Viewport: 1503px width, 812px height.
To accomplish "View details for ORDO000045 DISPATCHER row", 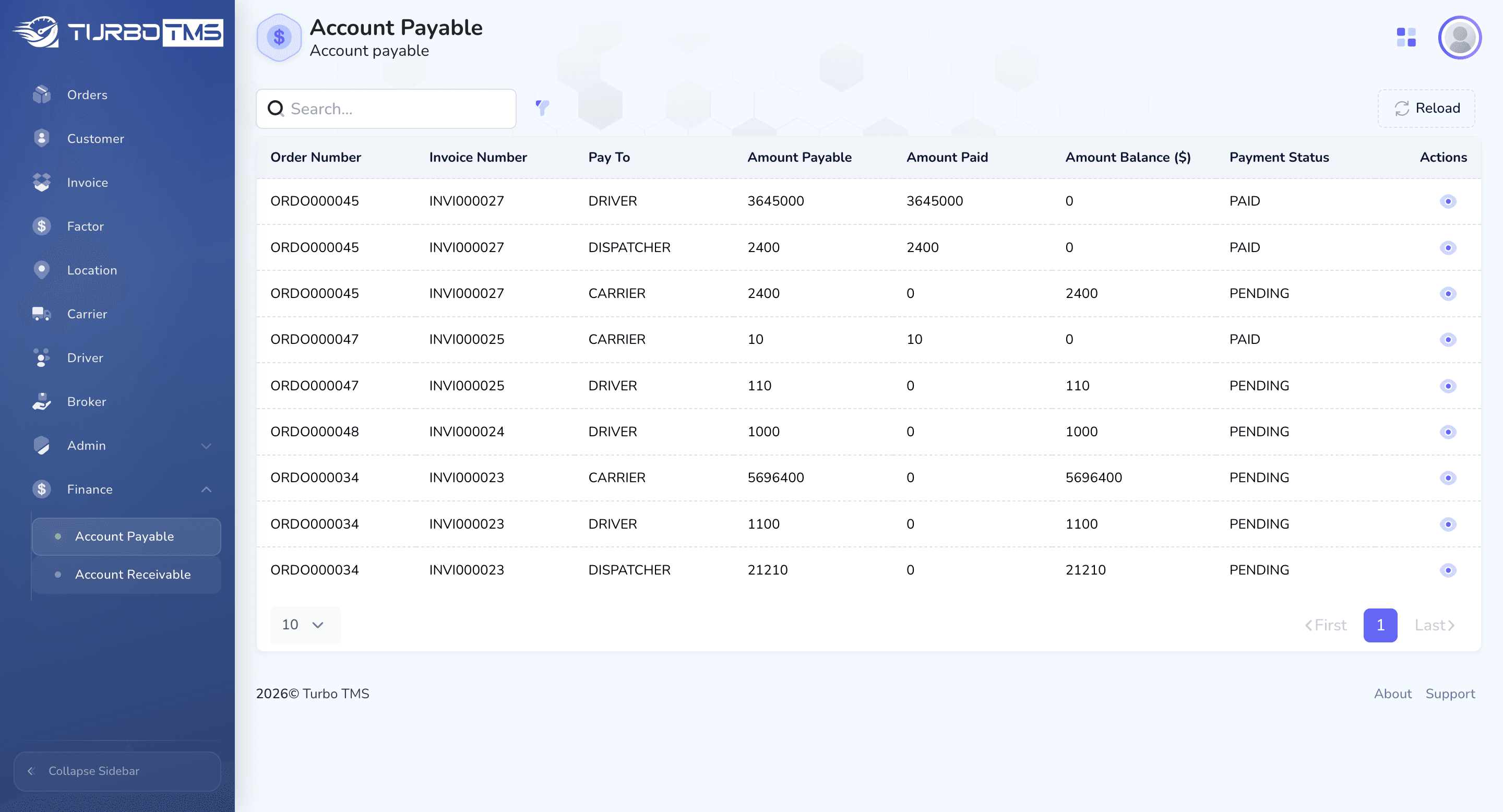I will pos(1448,247).
